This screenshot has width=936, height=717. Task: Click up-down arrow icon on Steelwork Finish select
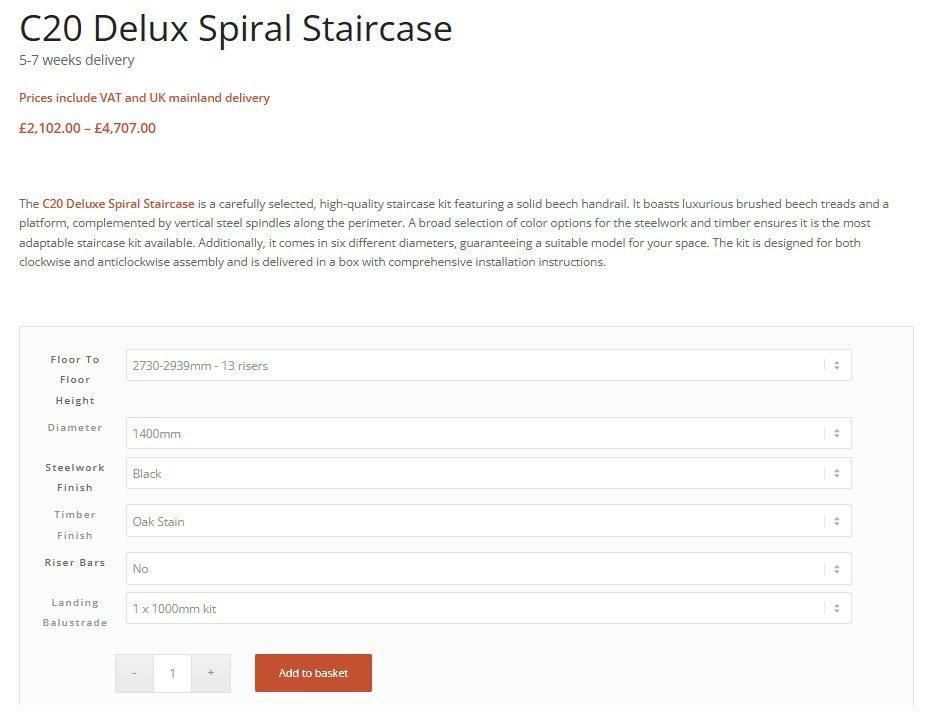(836, 473)
